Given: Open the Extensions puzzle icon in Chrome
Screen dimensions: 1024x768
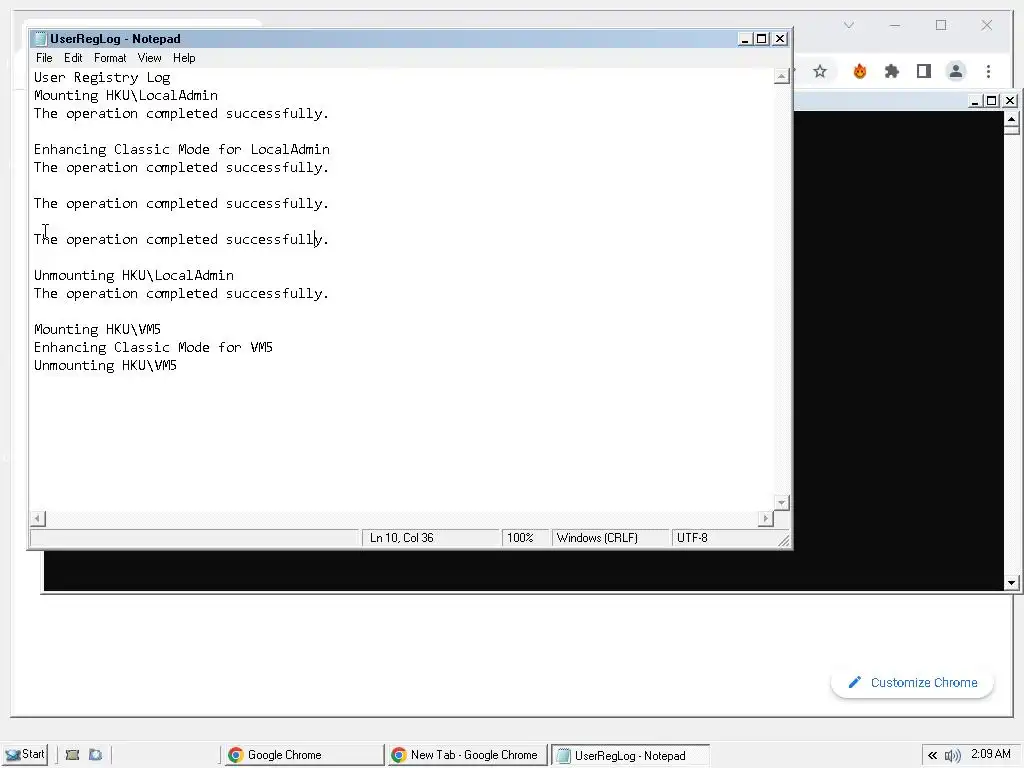Looking at the screenshot, I should point(891,71).
